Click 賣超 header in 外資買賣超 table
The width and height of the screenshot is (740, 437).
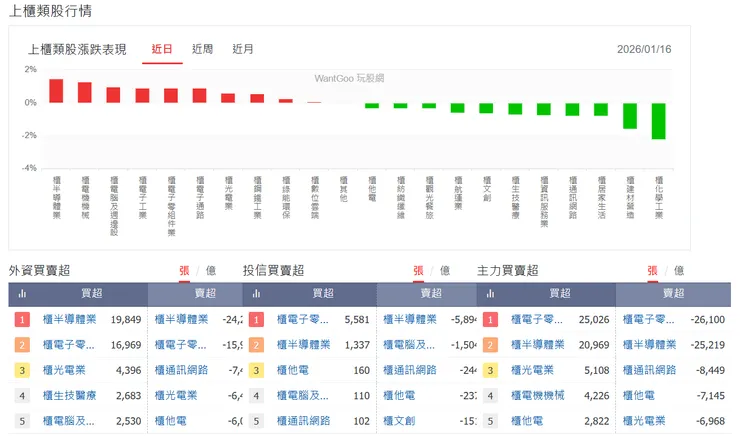tap(205, 294)
